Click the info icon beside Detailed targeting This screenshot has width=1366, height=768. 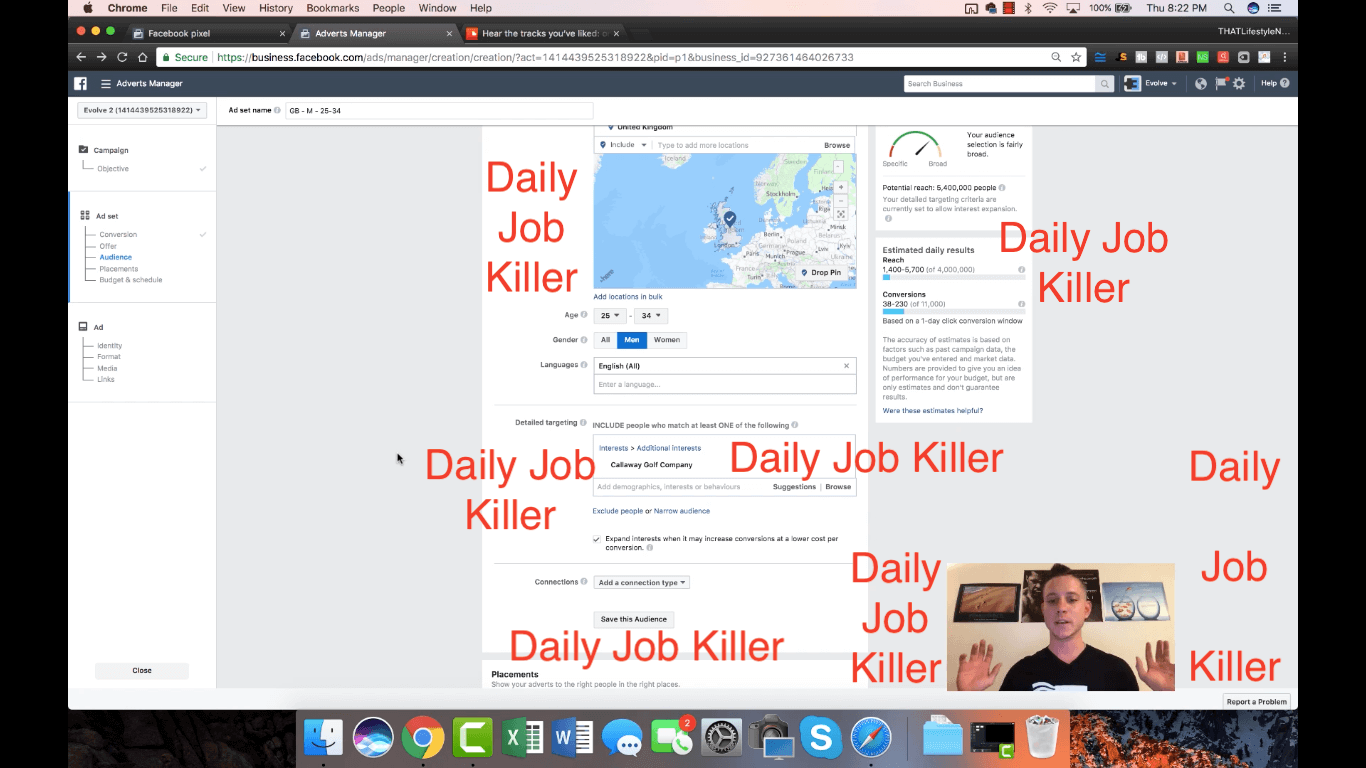pyautogui.click(x=584, y=423)
